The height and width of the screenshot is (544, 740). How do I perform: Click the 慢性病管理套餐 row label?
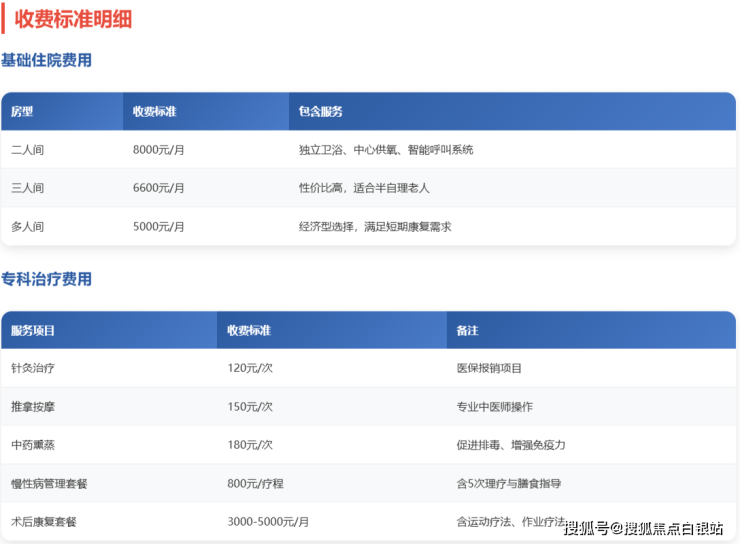point(49,483)
